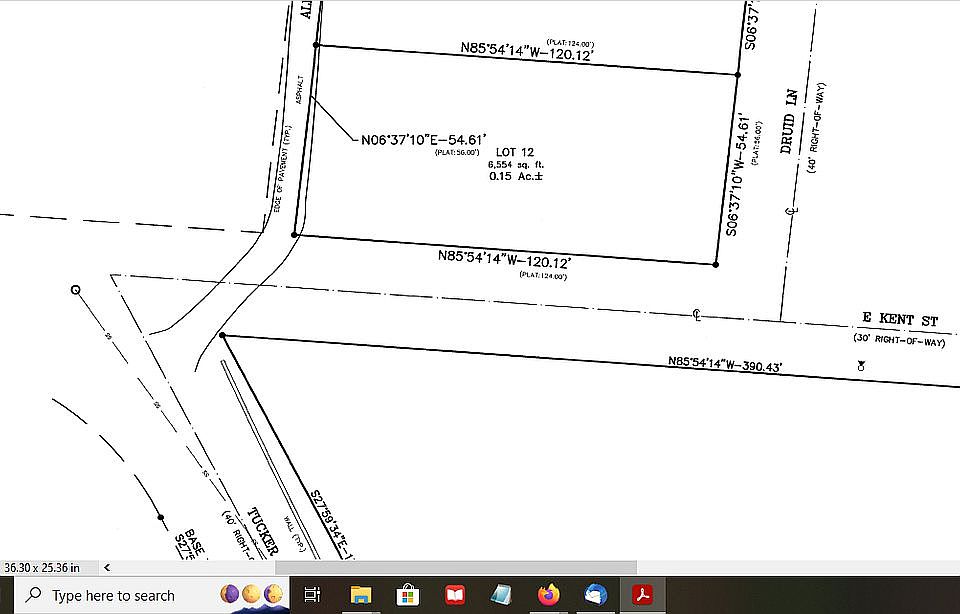960x614 pixels.
Task: Click the left arrow of horizontal scrollbar
Action: coord(107,567)
